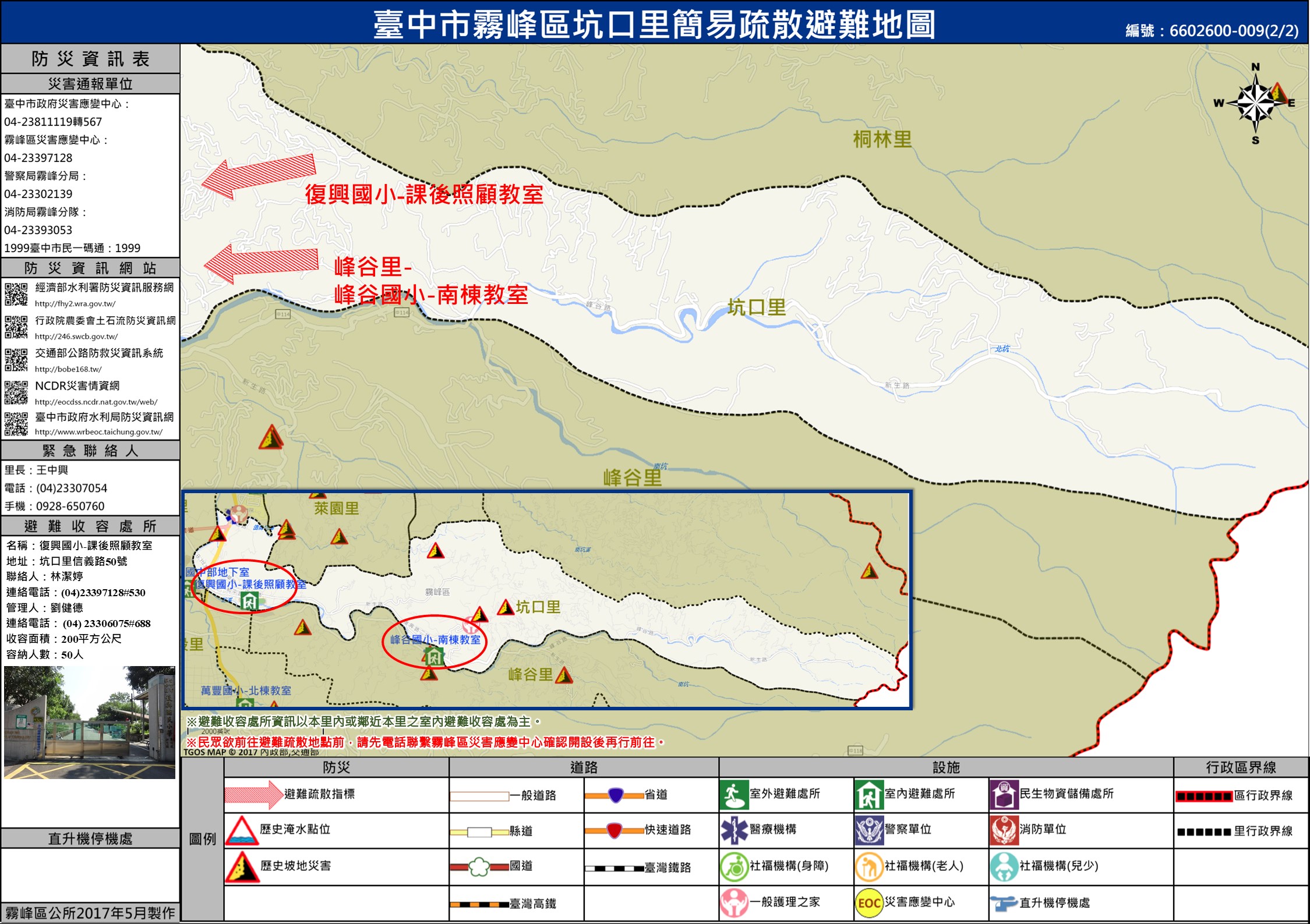Open the http://bobe168.tw/ link

(68, 369)
